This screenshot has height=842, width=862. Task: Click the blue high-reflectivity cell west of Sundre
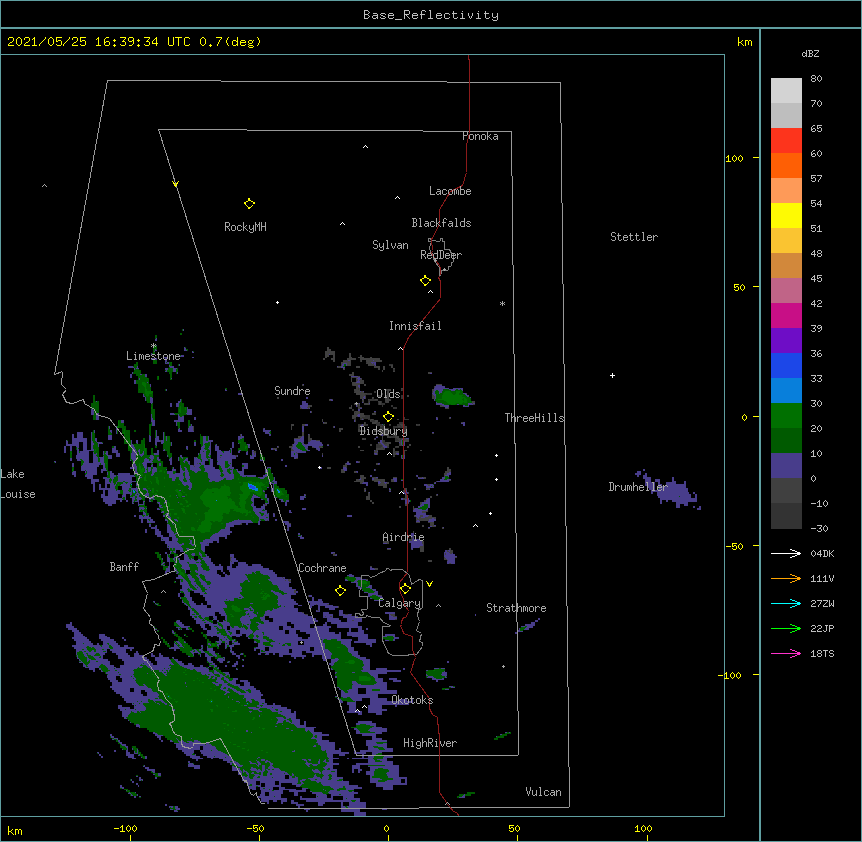click(252, 487)
